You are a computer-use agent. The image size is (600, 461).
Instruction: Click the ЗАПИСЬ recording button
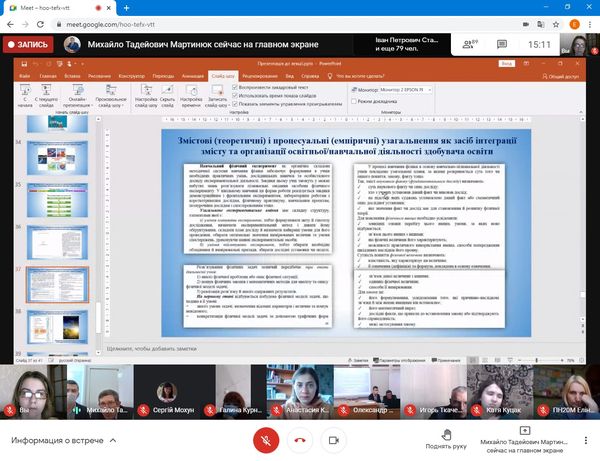[x=27, y=44]
